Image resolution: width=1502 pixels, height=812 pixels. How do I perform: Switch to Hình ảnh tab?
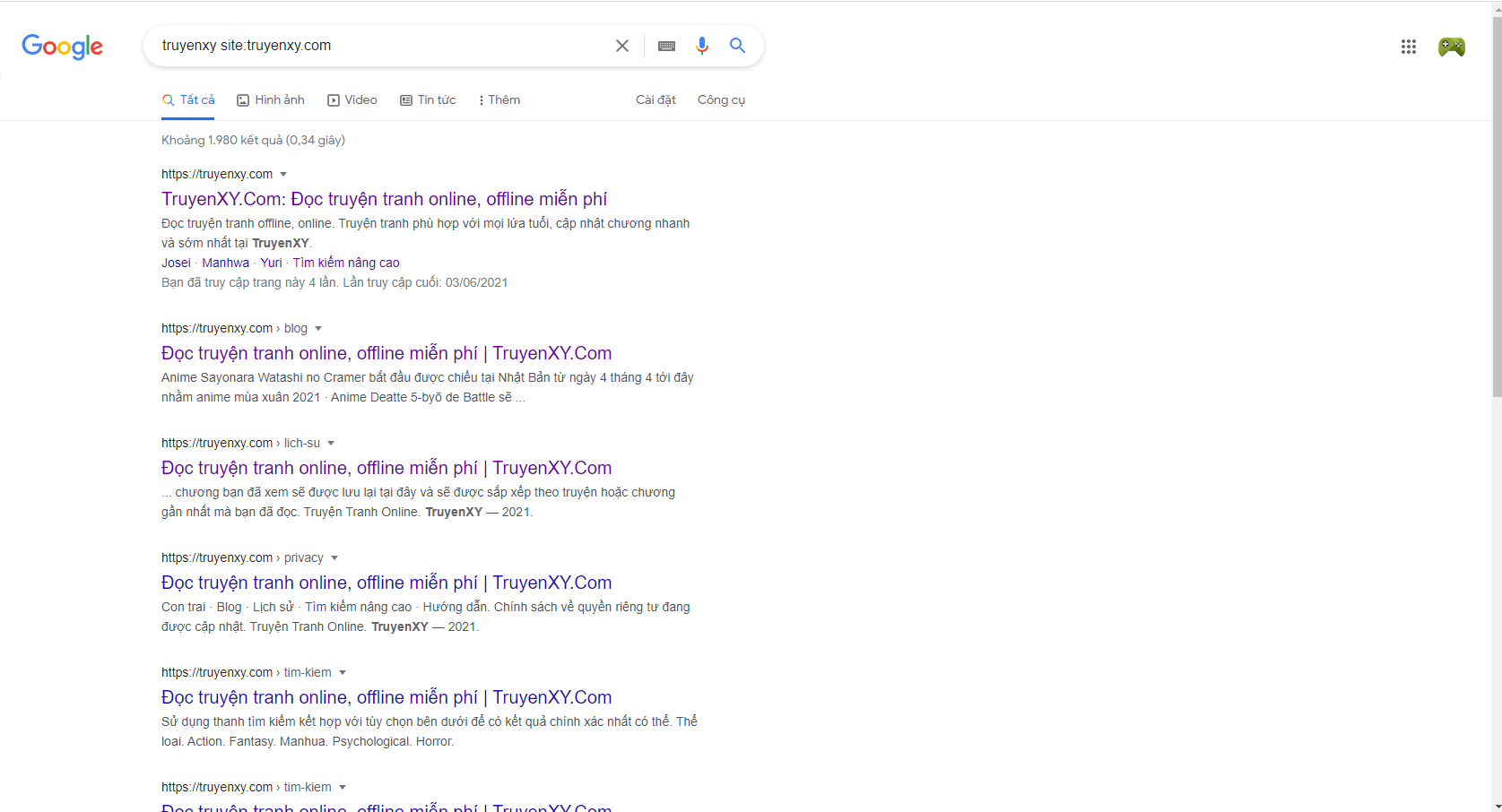pos(271,100)
